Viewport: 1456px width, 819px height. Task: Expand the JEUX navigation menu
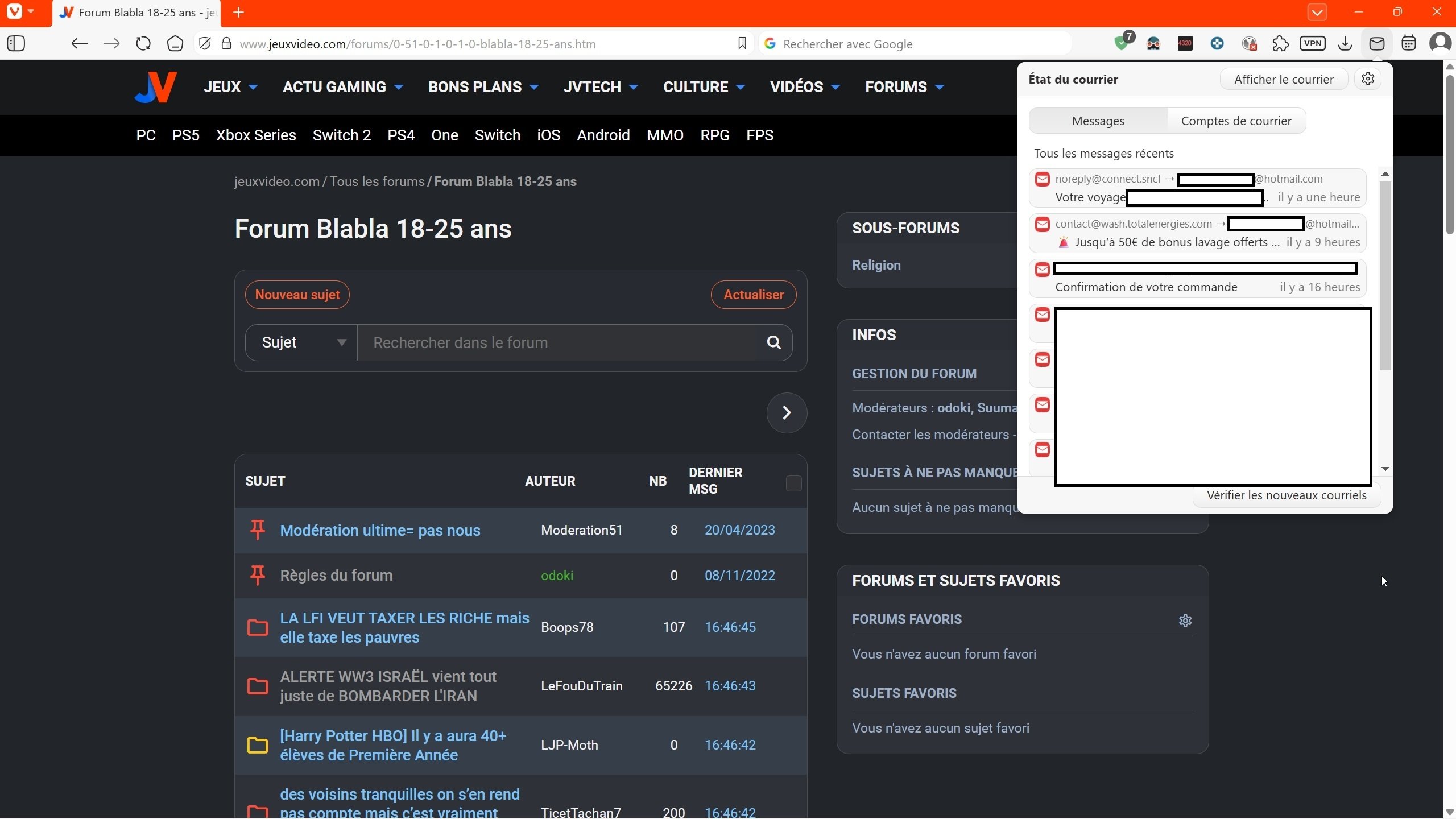[230, 87]
